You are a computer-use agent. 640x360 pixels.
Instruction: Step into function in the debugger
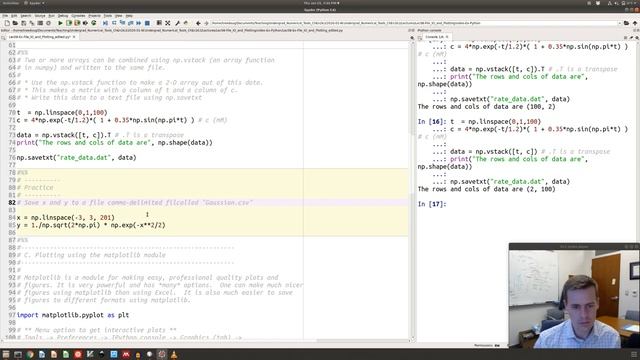click(x=122, y=23)
